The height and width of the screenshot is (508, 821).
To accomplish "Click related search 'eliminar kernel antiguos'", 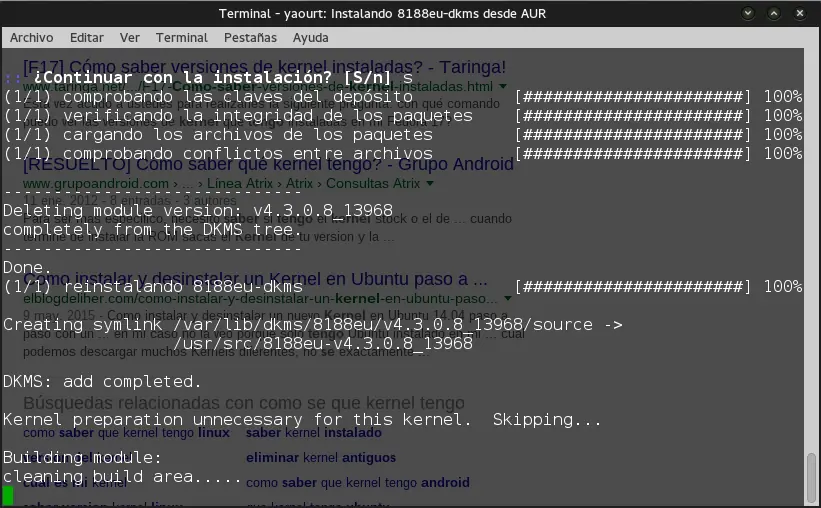I will [x=321, y=457].
